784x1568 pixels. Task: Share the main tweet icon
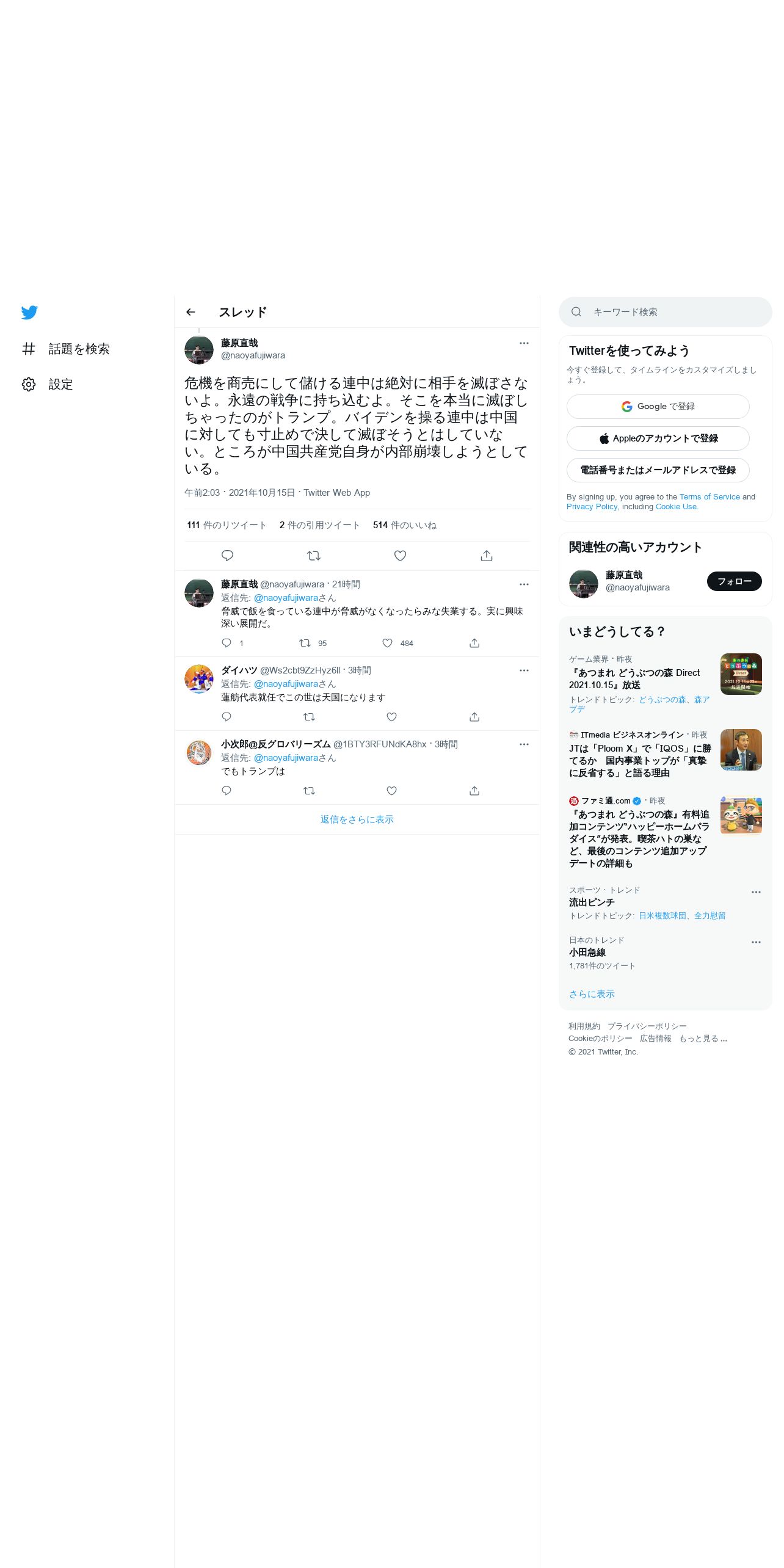(x=487, y=556)
